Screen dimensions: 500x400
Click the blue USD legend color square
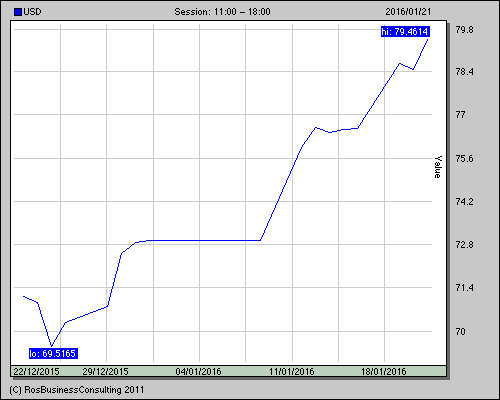point(18,12)
